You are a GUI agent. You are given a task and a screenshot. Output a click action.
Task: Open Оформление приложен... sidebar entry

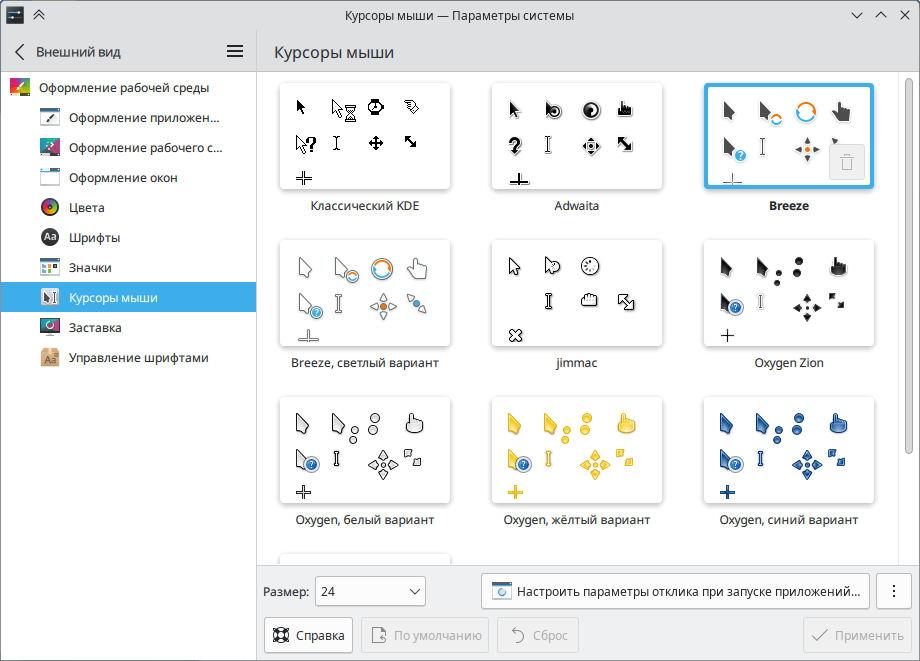click(x=128, y=117)
